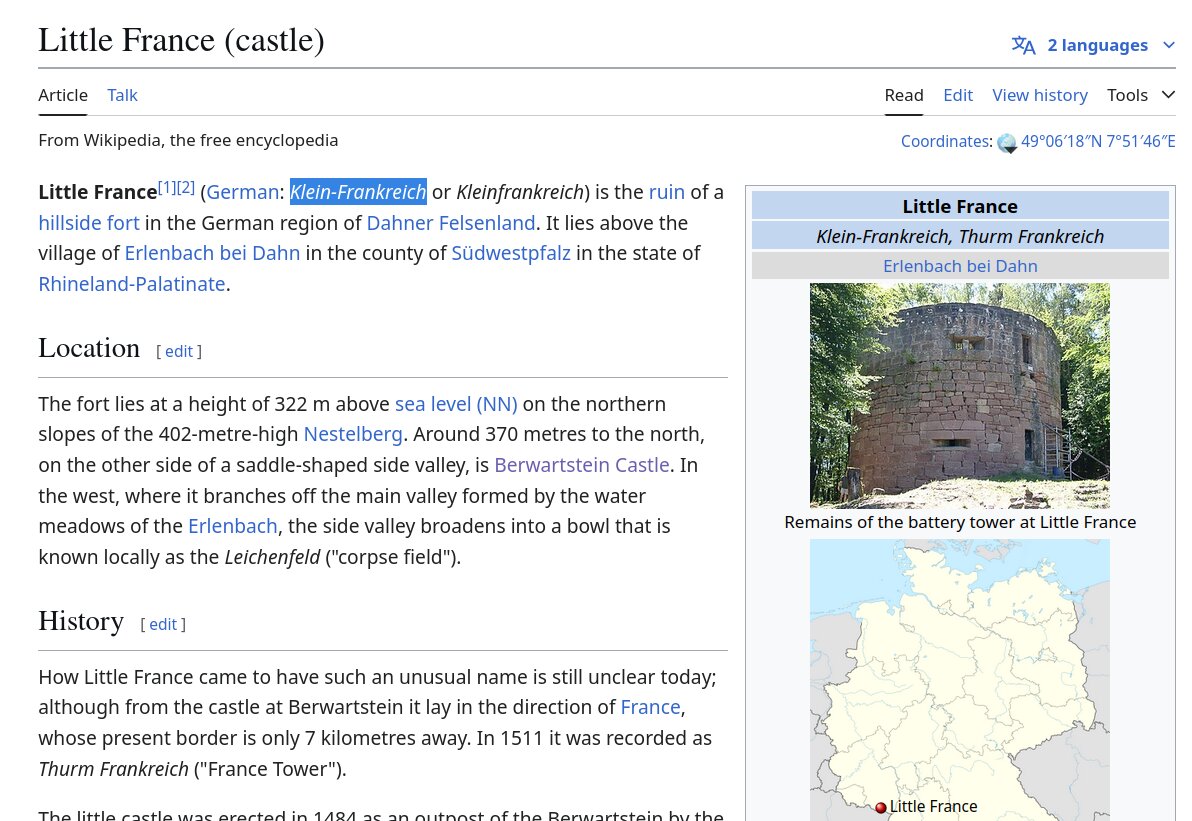Open the battery tower photo
The image size is (1192, 821).
[x=959, y=395]
